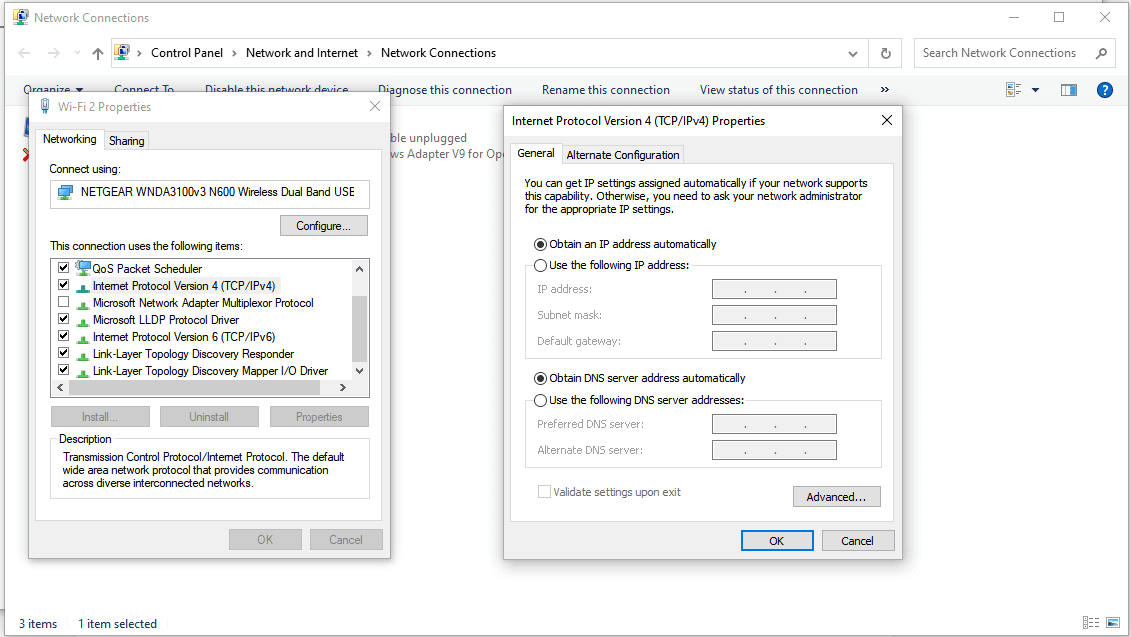Open the Alternate Configuration tab
The height and width of the screenshot is (637, 1131).
(622, 154)
